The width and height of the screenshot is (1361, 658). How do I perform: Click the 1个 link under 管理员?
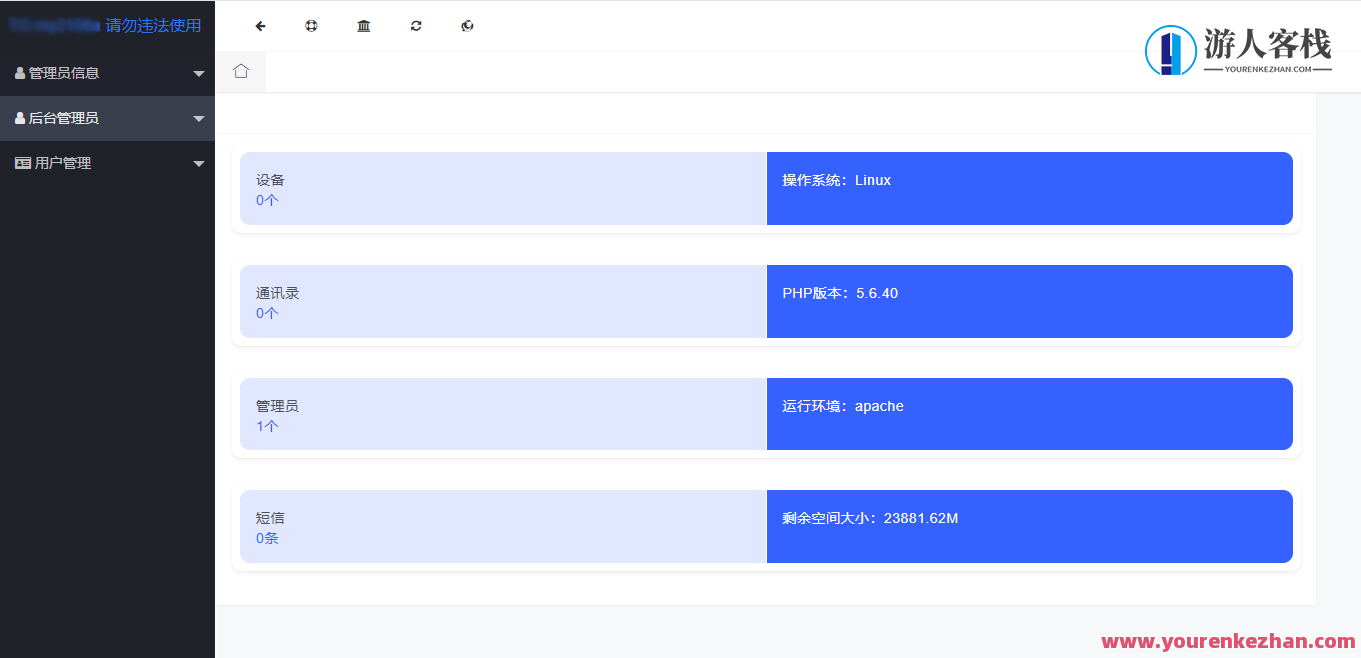[265, 426]
